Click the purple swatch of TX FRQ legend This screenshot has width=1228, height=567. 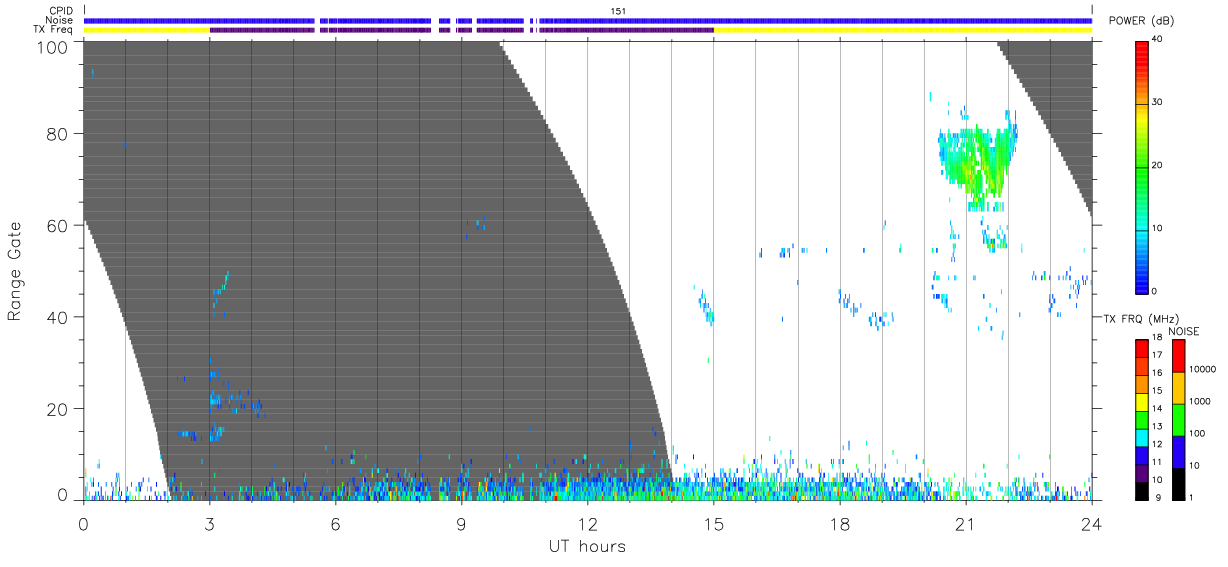[x=1143, y=474]
